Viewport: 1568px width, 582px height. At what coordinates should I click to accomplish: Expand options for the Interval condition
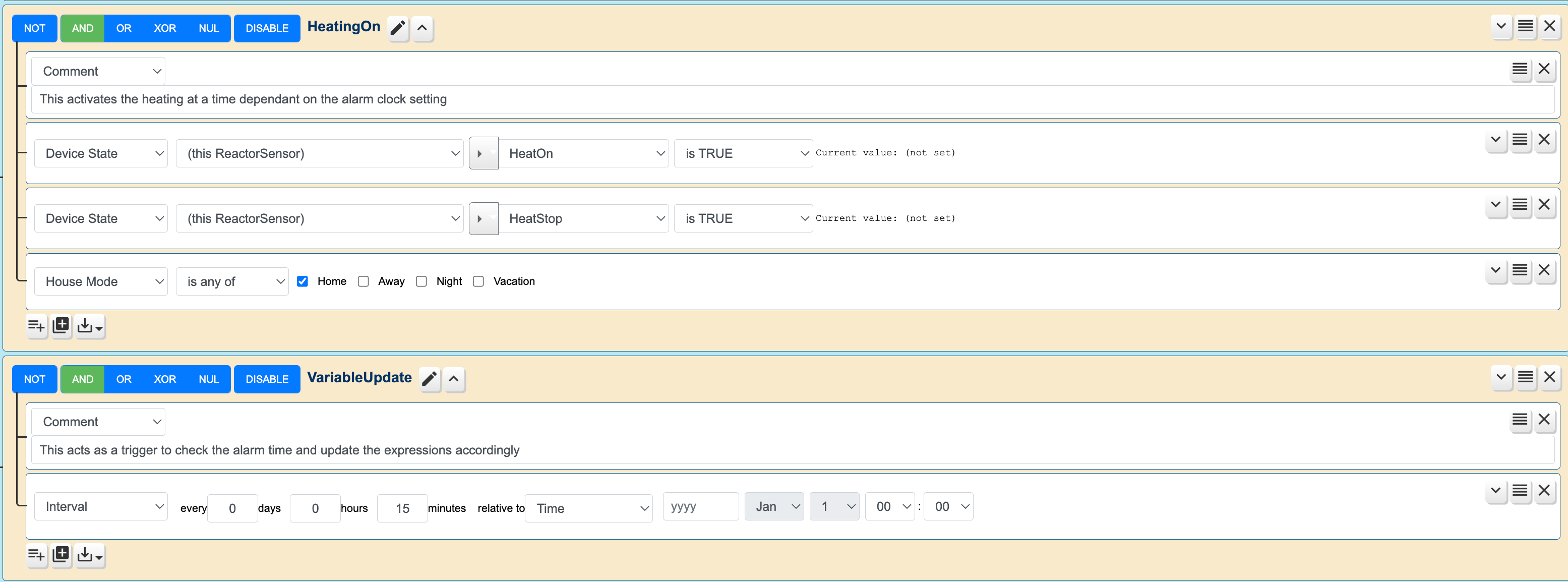click(x=1495, y=491)
